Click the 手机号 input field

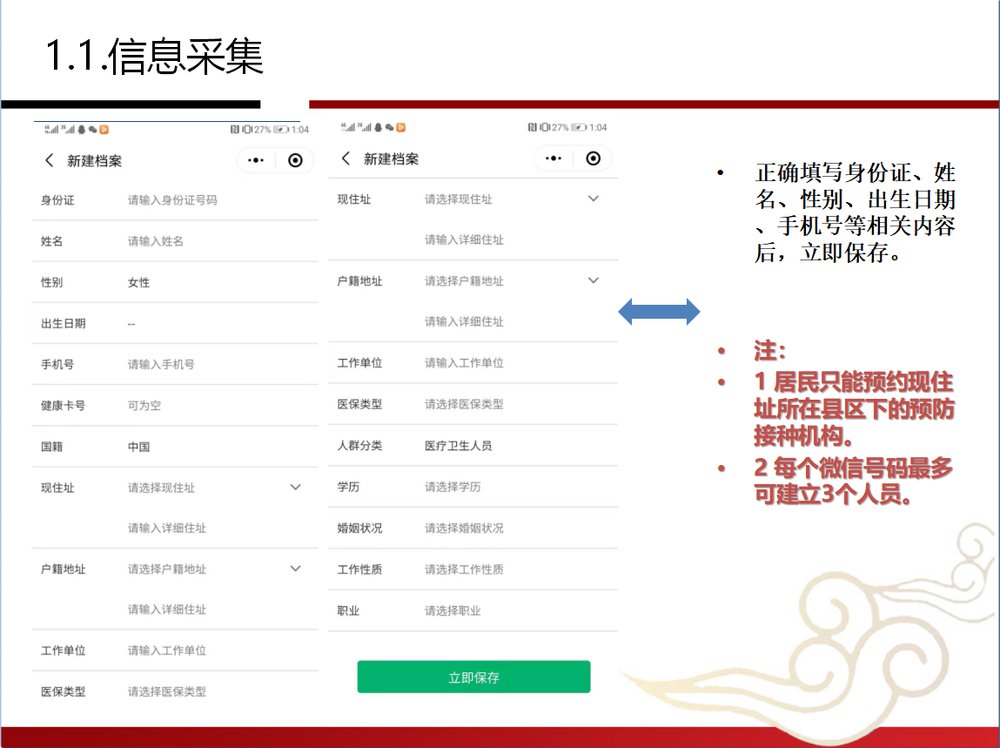coord(161,365)
